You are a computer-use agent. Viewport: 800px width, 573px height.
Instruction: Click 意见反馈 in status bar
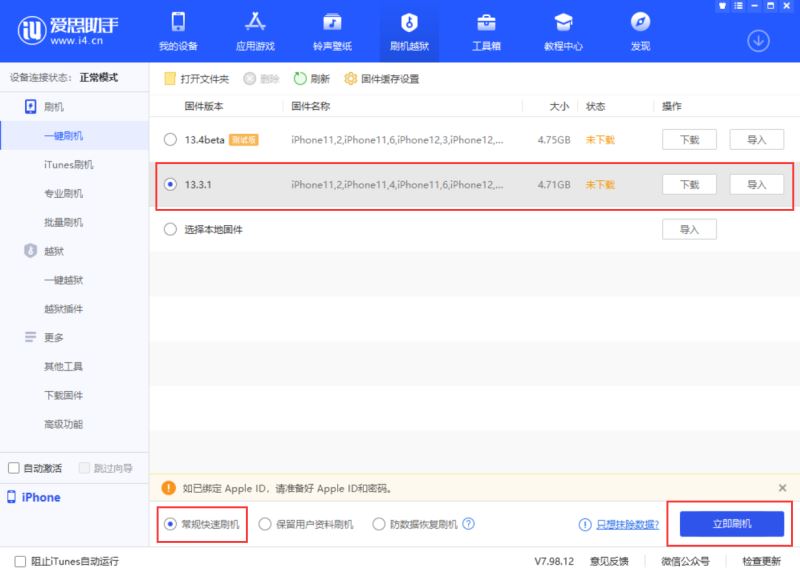(x=609, y=561)
